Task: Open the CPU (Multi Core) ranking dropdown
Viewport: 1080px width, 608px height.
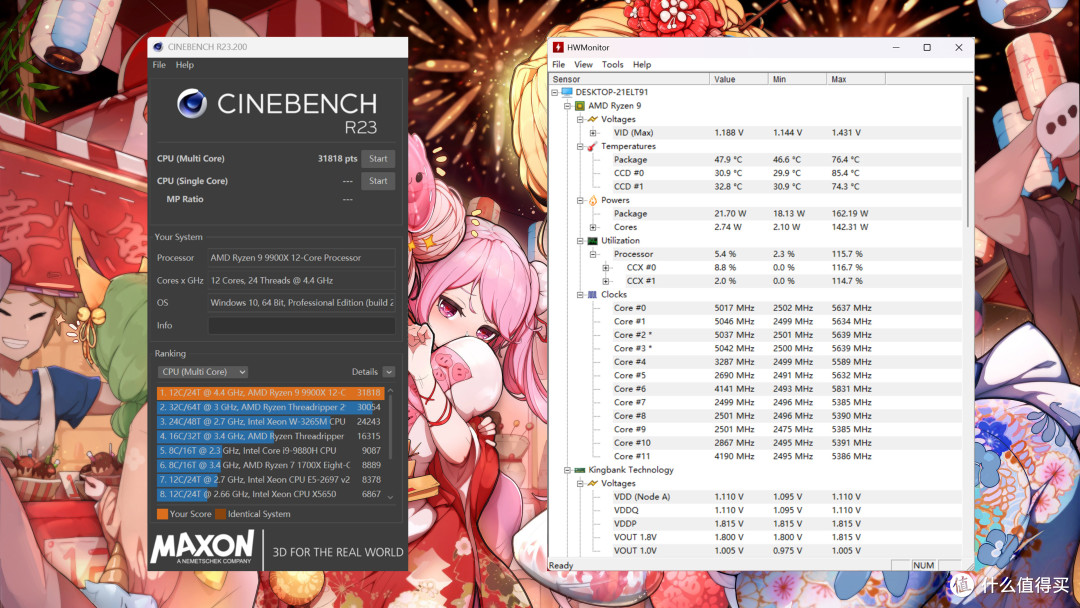Action: coord(202,372)
